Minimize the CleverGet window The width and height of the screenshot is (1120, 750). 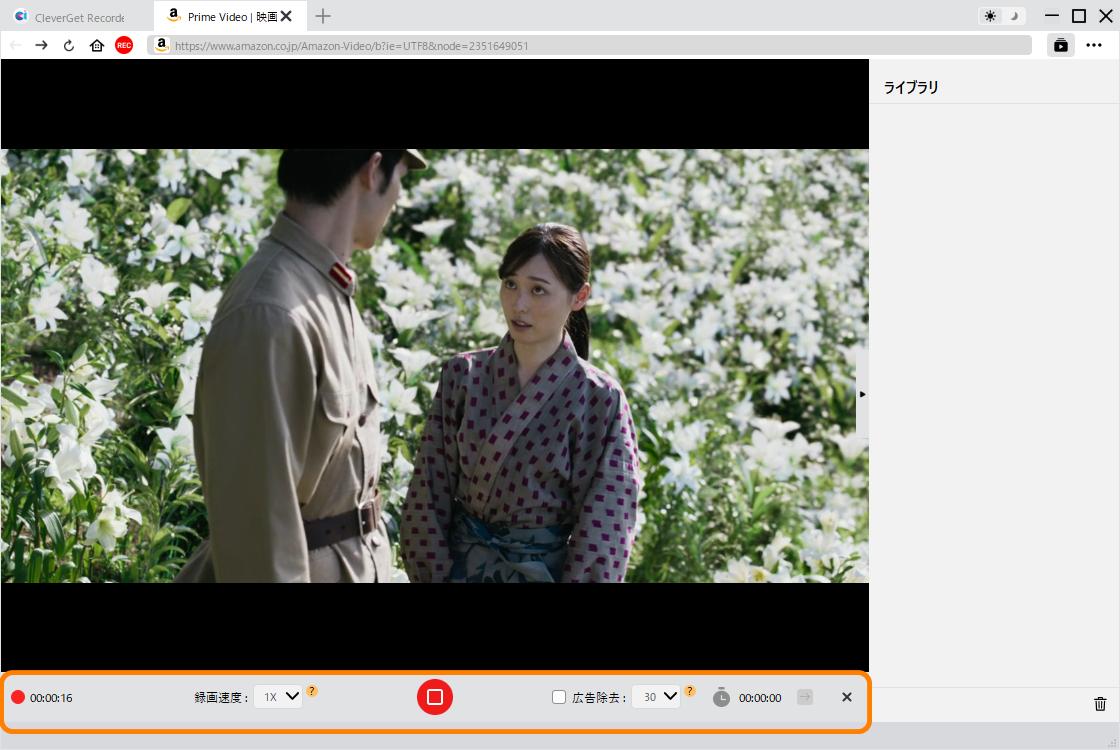[1051, 16]
